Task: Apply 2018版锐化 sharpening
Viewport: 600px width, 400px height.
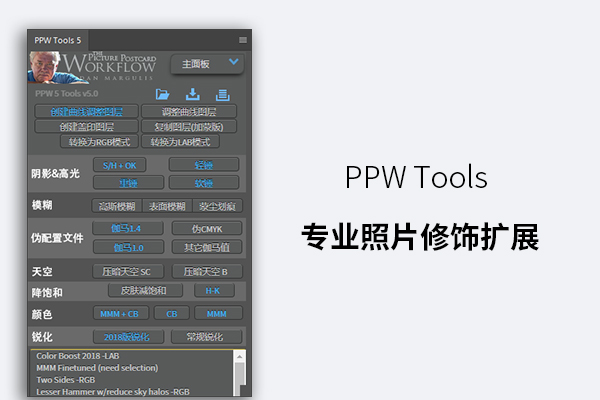Action: (x=129, y=337)
